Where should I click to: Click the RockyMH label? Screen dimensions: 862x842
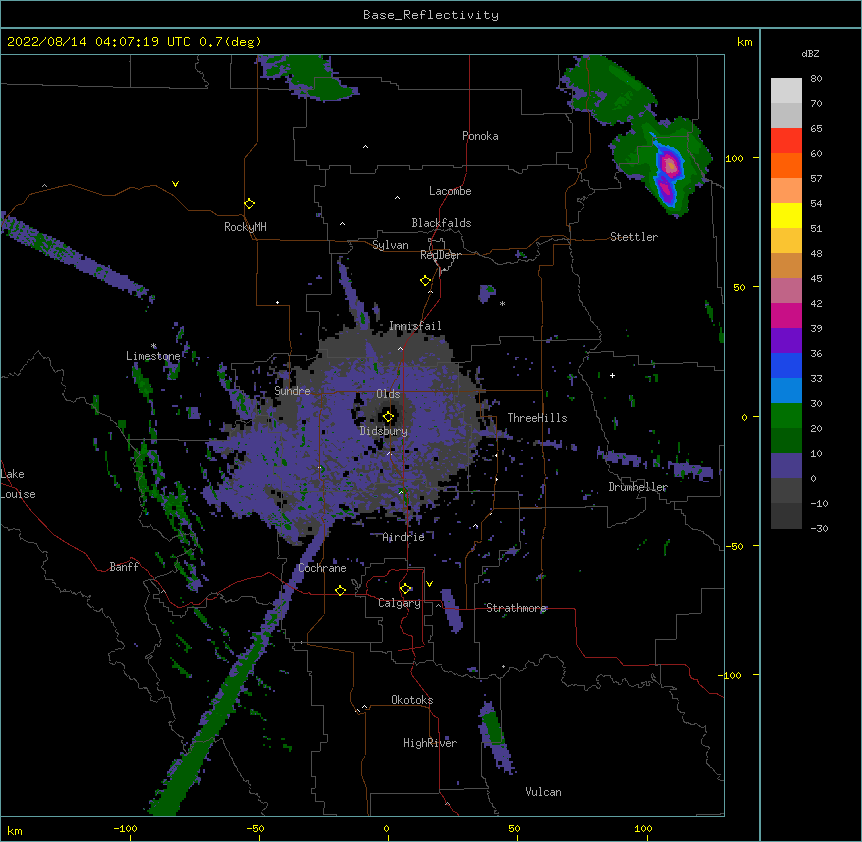coord(245,227)
